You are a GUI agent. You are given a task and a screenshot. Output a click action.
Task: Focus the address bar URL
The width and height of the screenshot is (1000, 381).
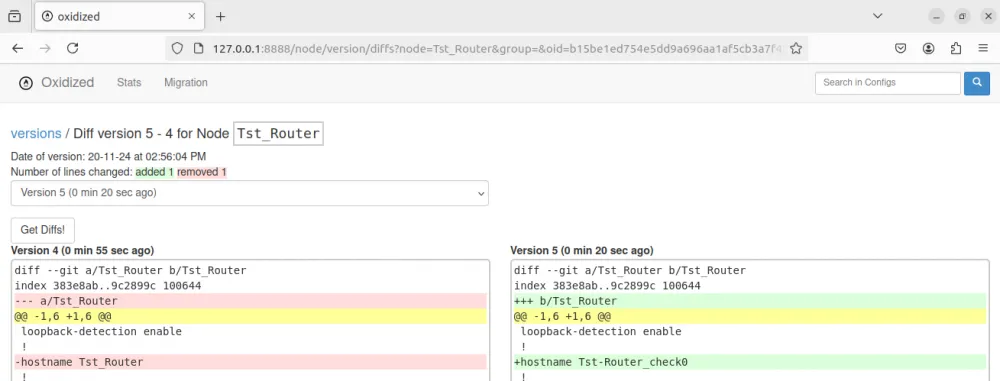[x=496, y=49]
